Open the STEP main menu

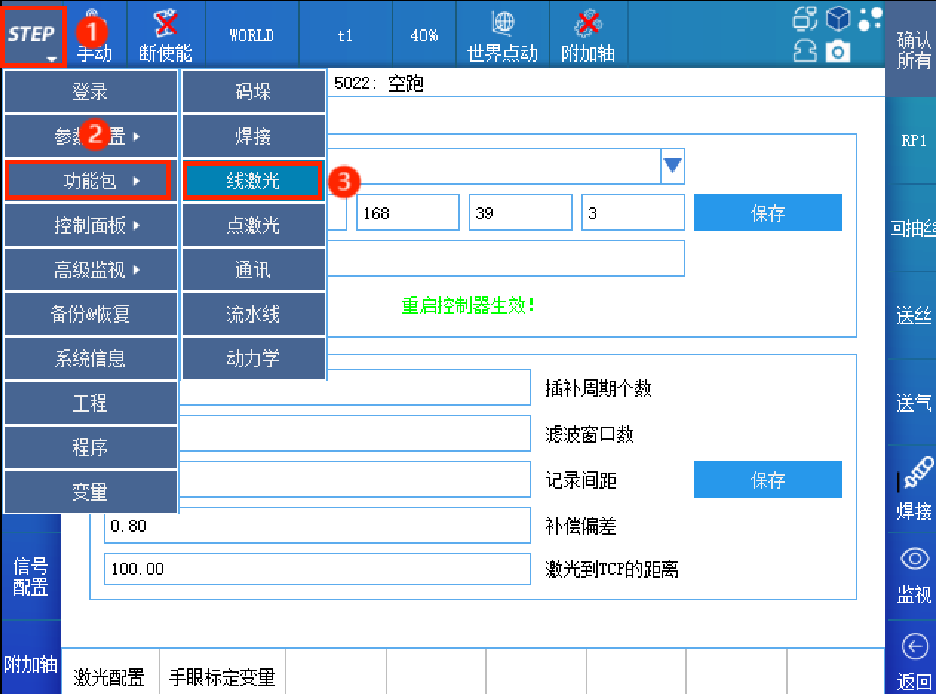[35, 36]
